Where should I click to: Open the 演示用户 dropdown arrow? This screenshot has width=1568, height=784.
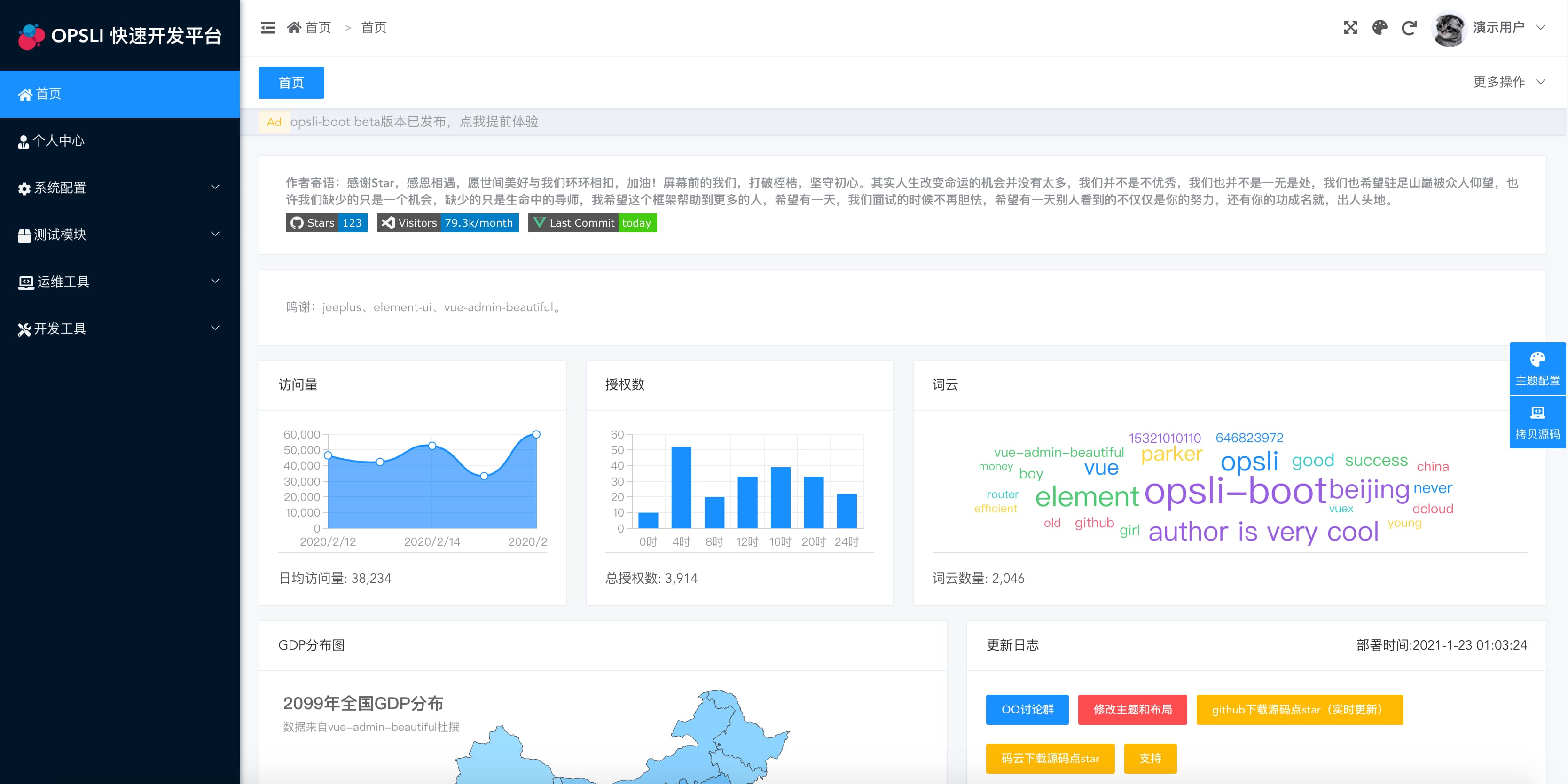[x=1541, y=27]
